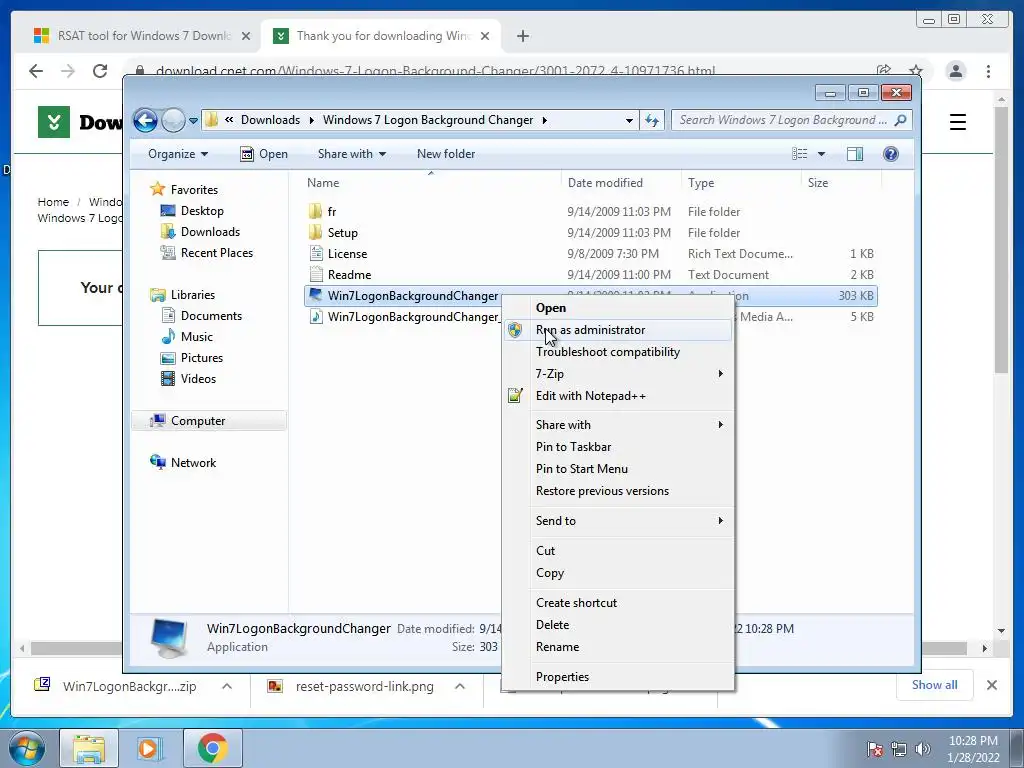Choose Run as administrator
Viewport: 1024px width, 768px height.
(x=618, y=330)
